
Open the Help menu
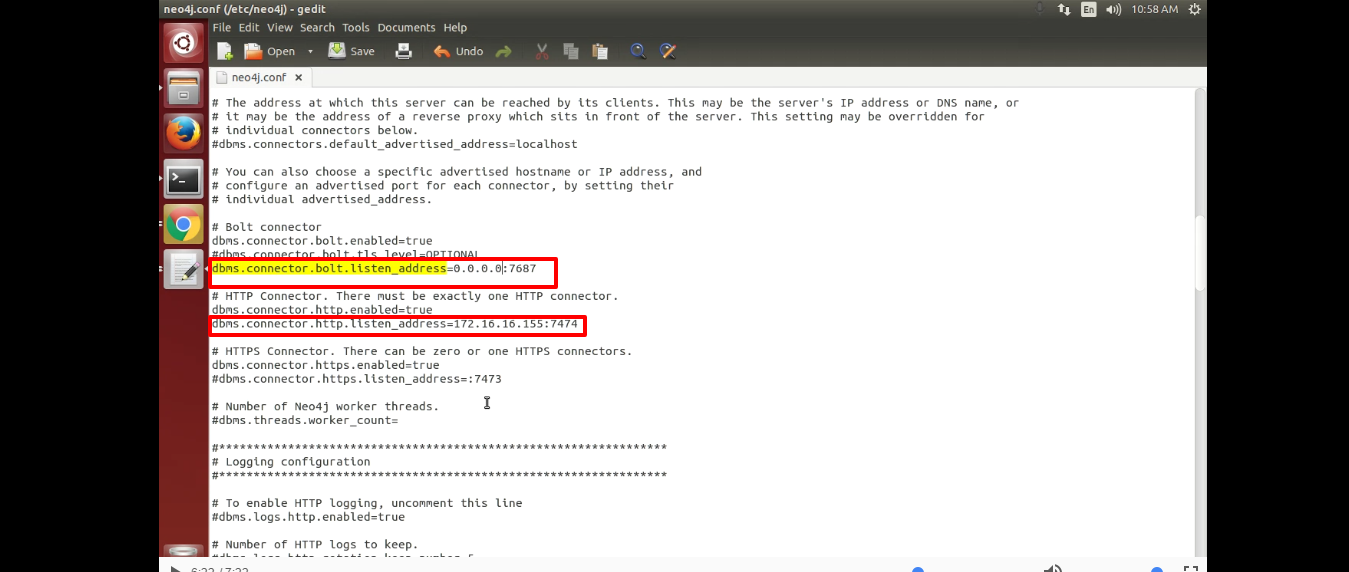pyautogui.click(x=455, y=27)
